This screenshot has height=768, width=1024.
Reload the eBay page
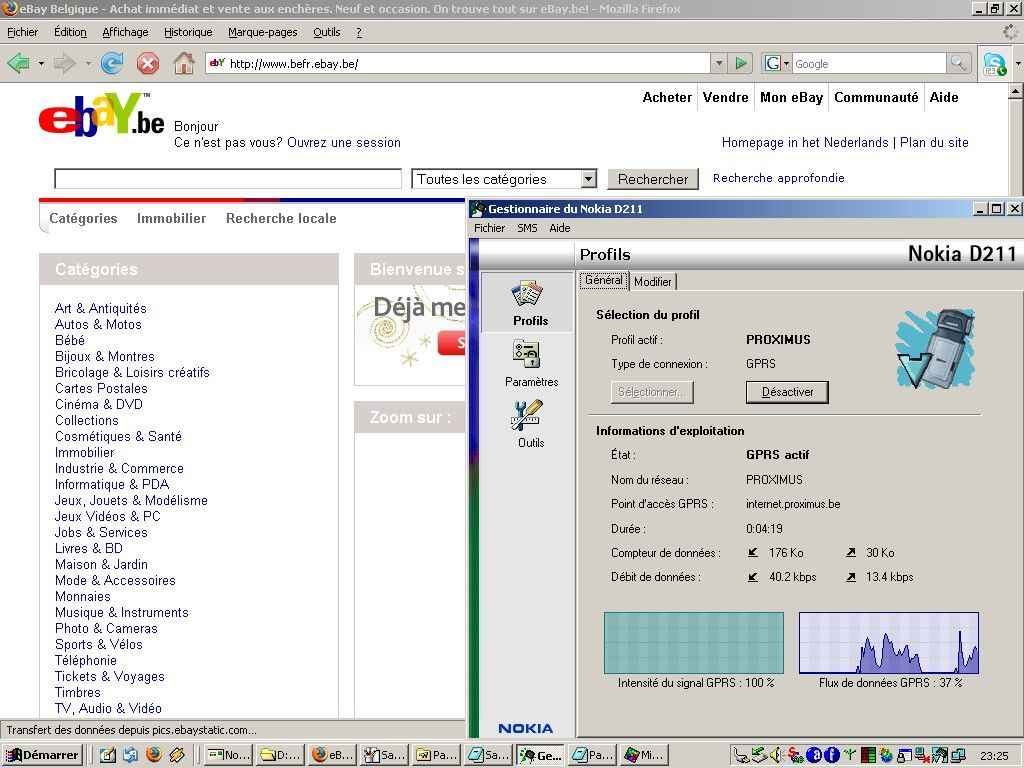click(x=112, y=63)
